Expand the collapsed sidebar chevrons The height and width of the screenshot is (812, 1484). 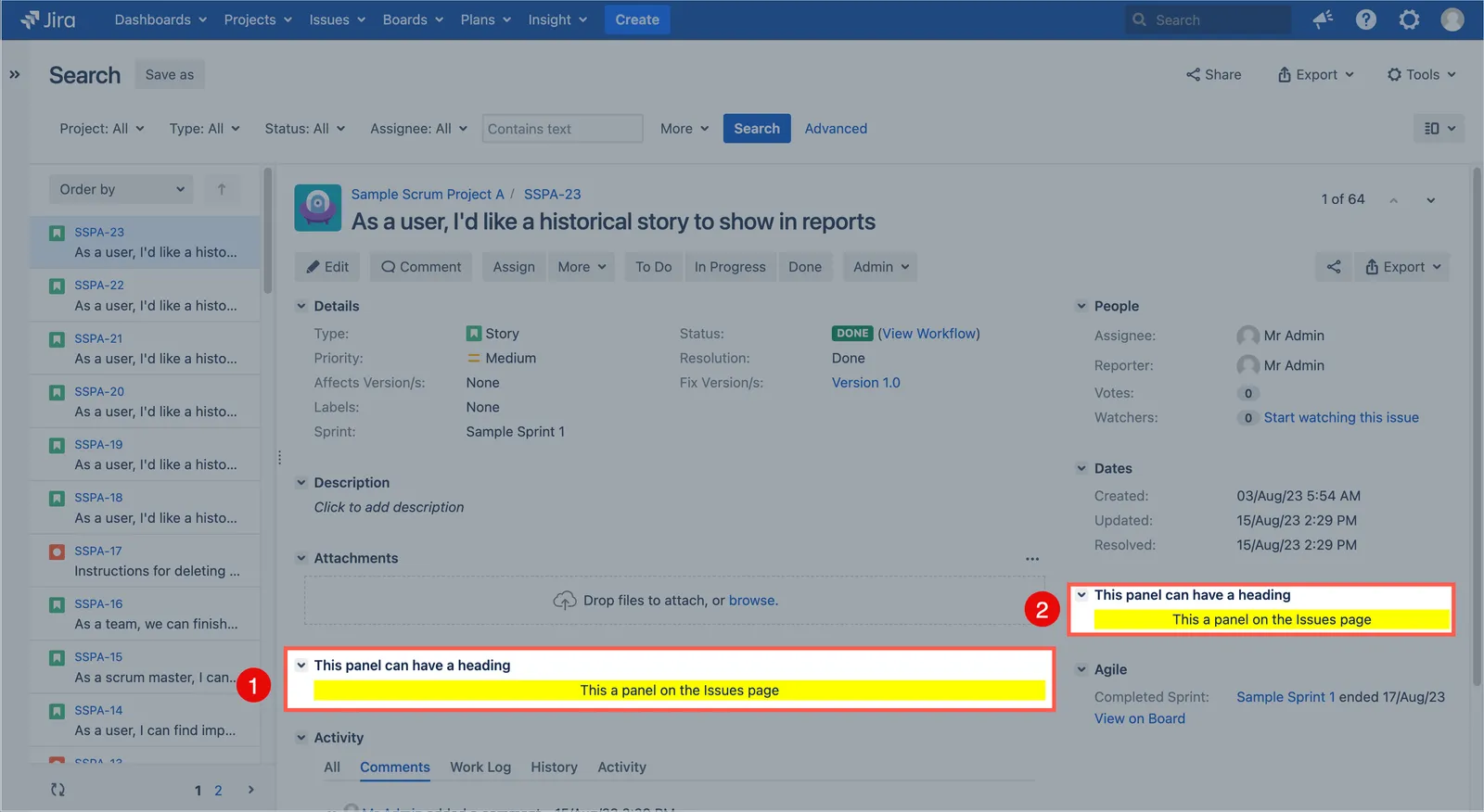(15, 74)
